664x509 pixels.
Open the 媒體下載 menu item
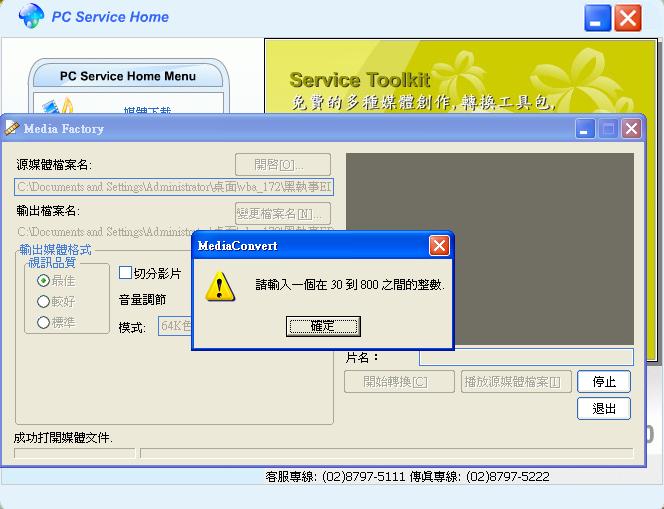[146, 108]
